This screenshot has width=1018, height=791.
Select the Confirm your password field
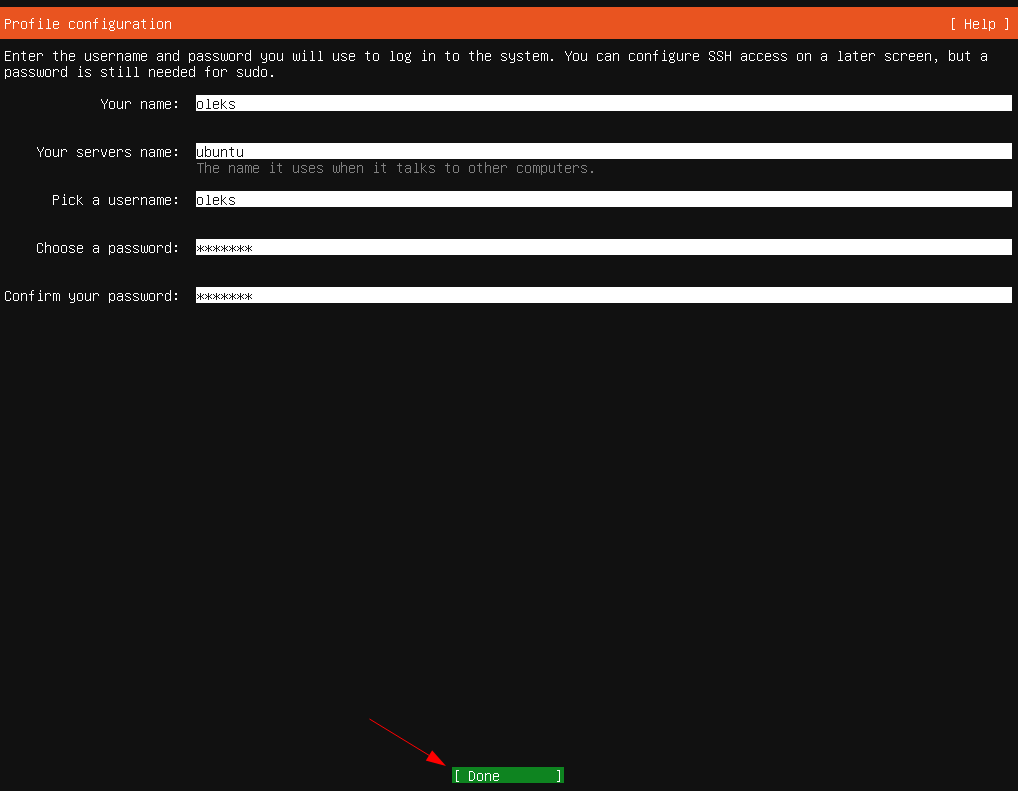click(x=603, y=296)
